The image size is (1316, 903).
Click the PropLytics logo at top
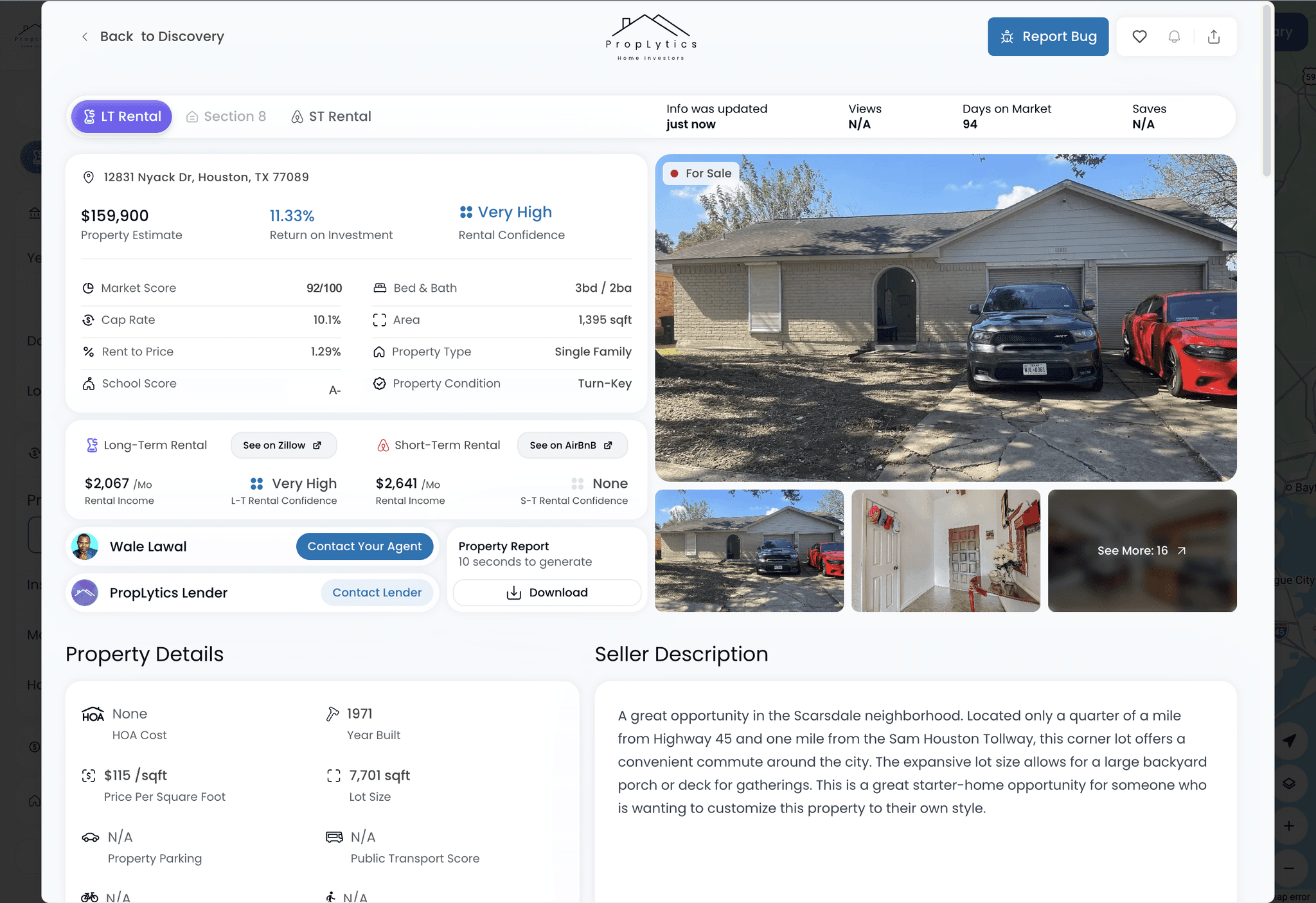[651, 37]
